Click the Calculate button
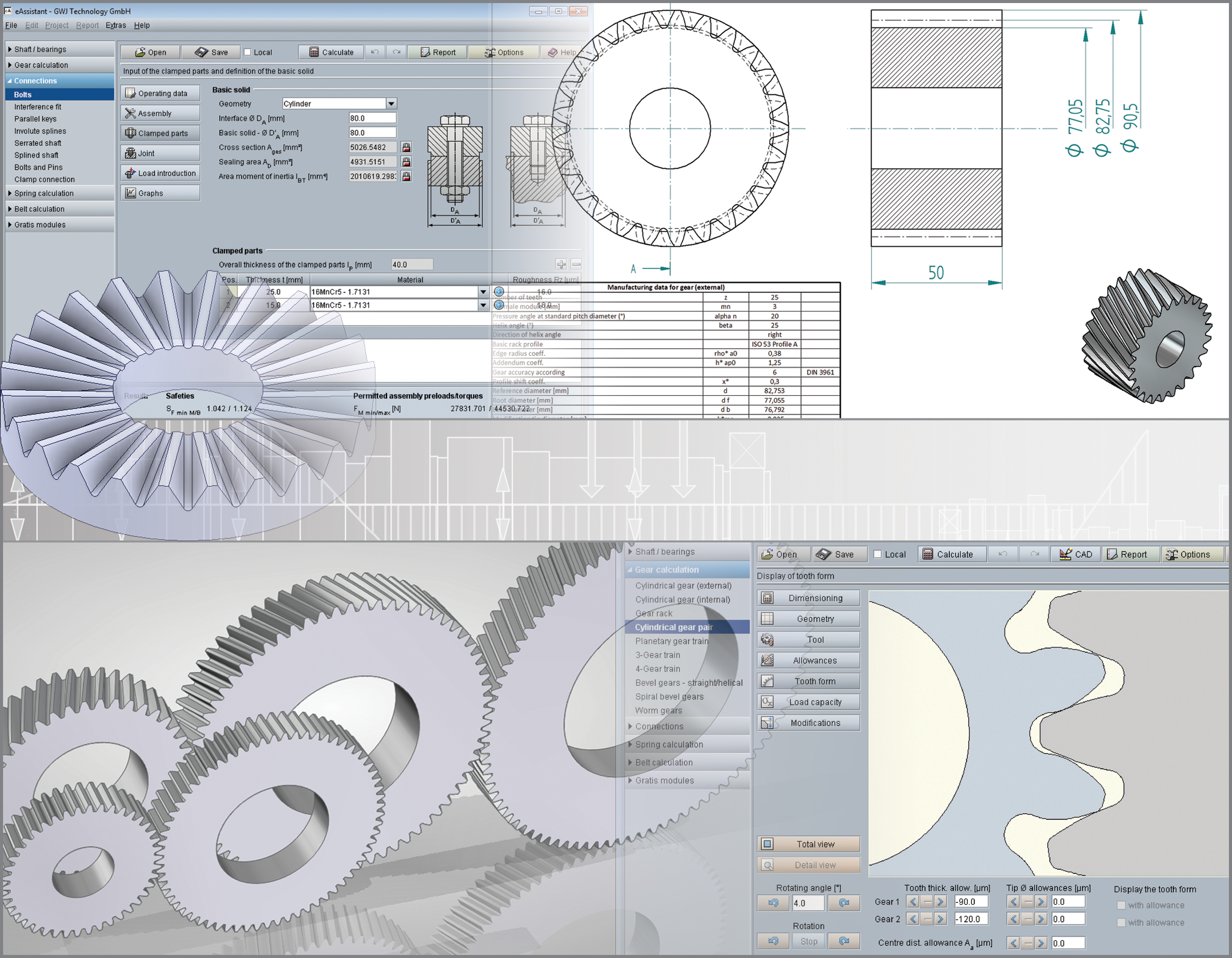 point(331,51)
